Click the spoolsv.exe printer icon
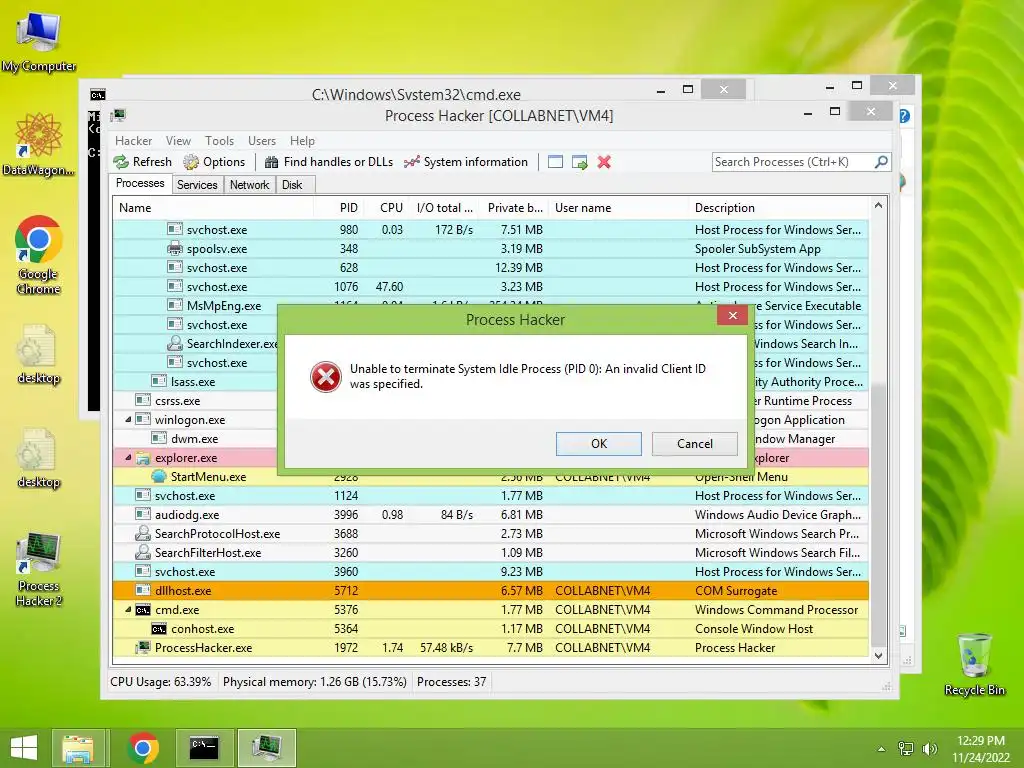Screen dimensions: 1024x768 coord(174,248)
